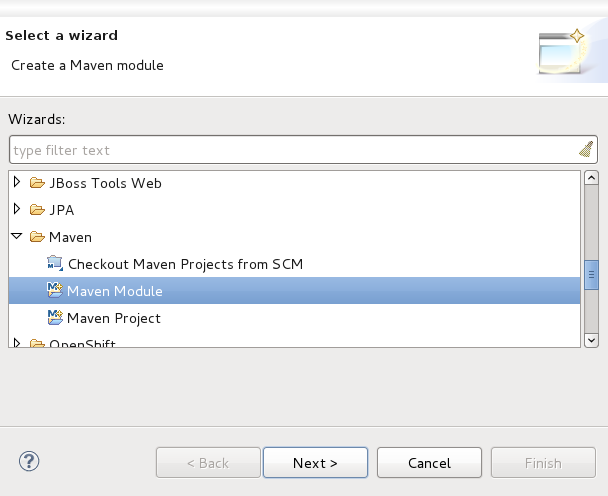Select Checkout Maven Projects from SCM

185,264
